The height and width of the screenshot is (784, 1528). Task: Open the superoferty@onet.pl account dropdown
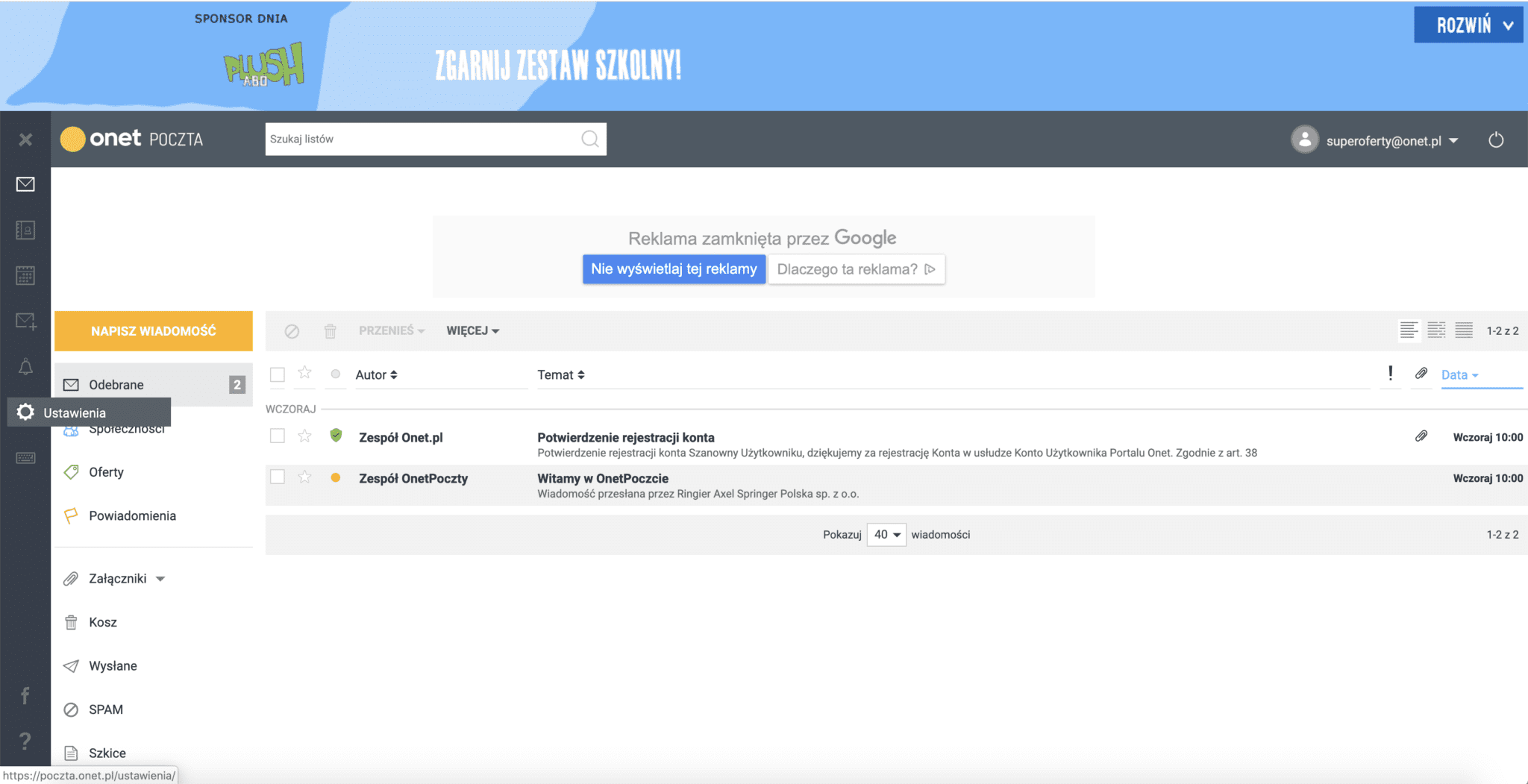click(x=1392, y=141)
